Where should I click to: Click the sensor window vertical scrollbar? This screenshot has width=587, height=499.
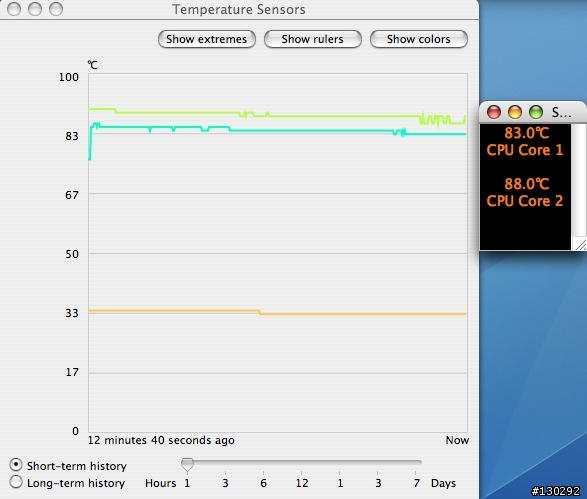(579, 181)
